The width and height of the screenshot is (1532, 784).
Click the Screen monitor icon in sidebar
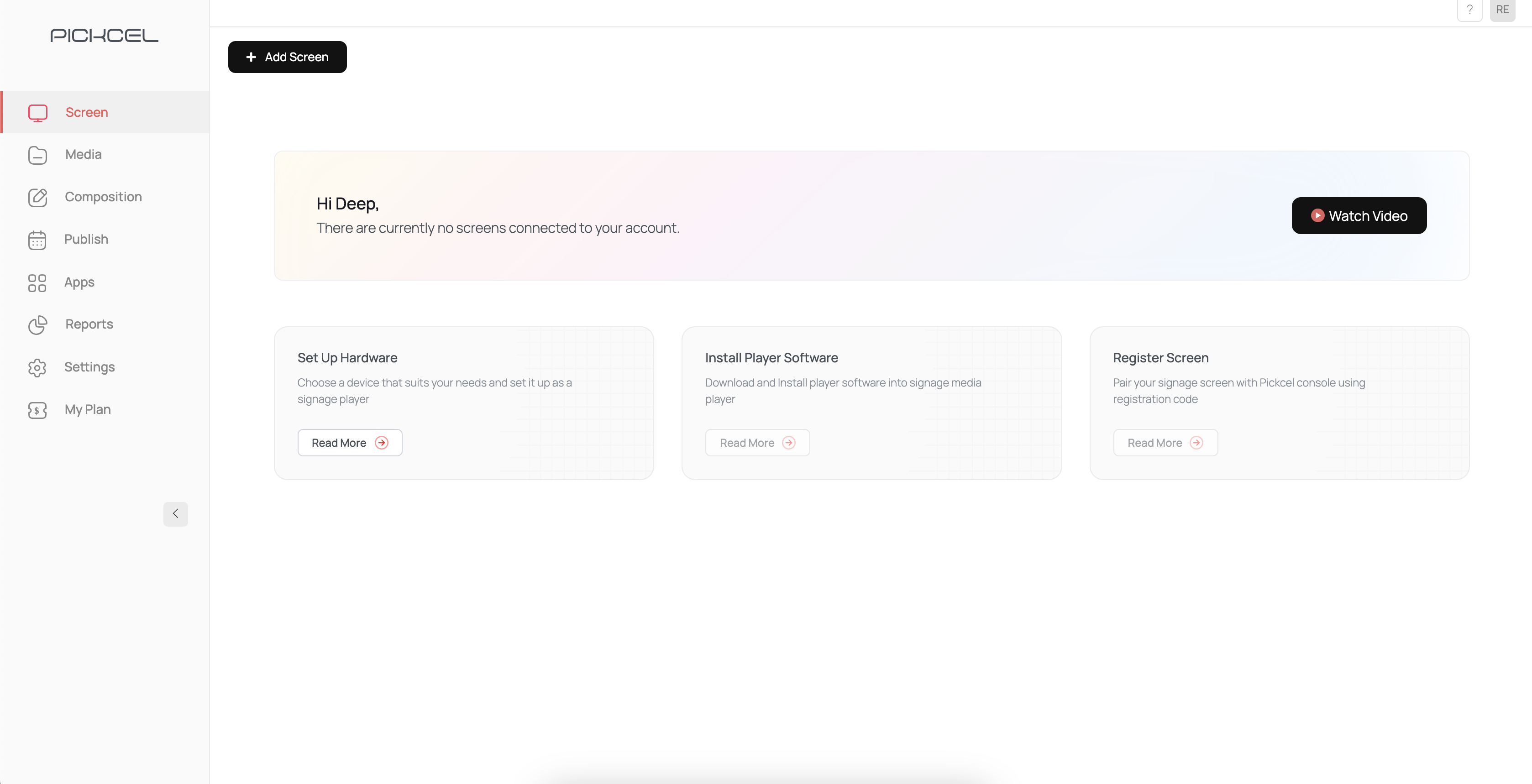point(37,113)
